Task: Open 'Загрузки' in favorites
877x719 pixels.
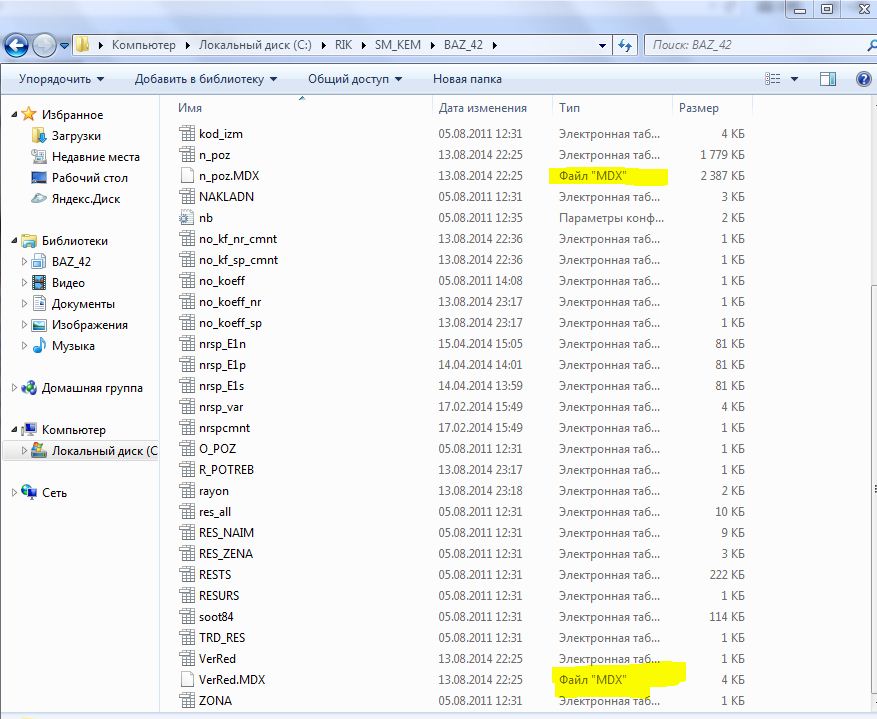Action: [x=76, y=136]
